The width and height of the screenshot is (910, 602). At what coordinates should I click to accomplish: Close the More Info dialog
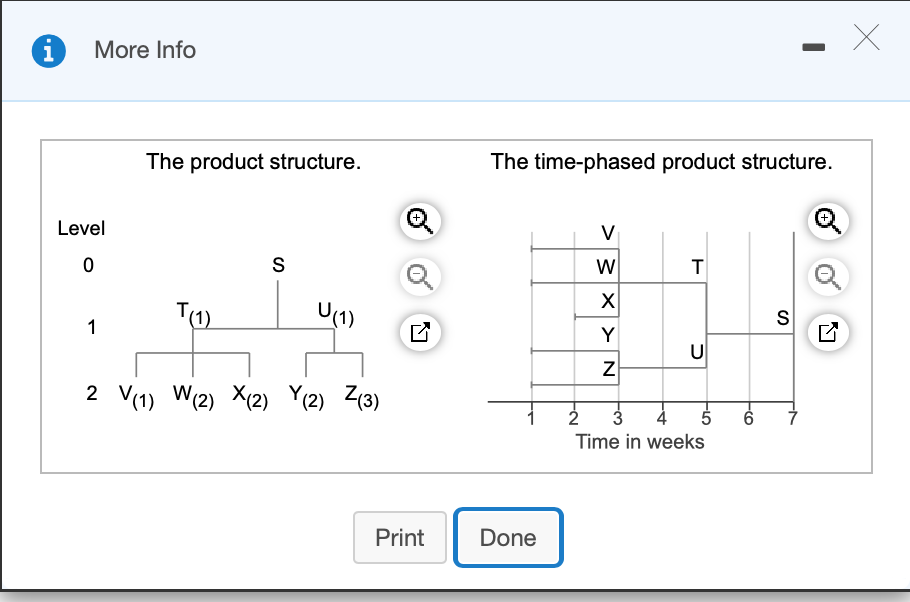coord(867,39)
